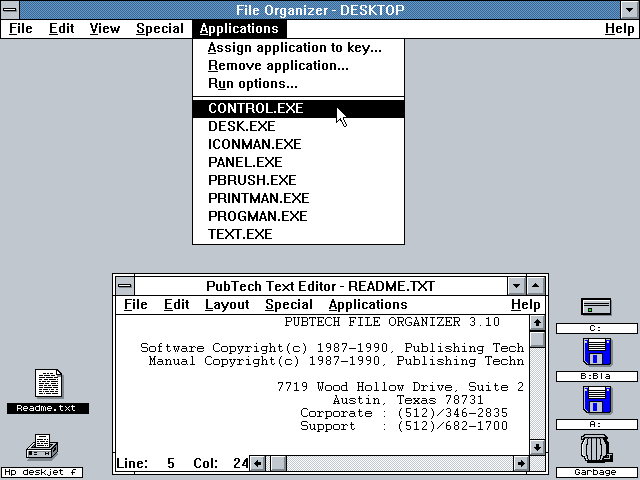This screenshot has width=640, height=480.
Task: Click the File Organizer - DESKTOP title bar
Action: point(320,10)
